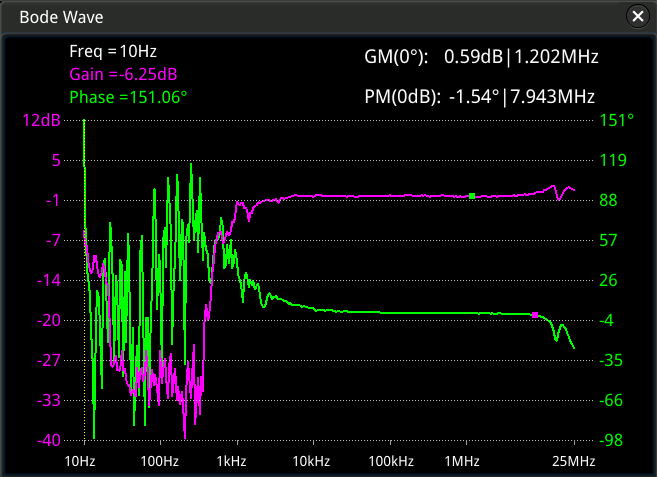657x477 pixels.
Task: Click the -7 gain axis label
Action: (53, 240)
